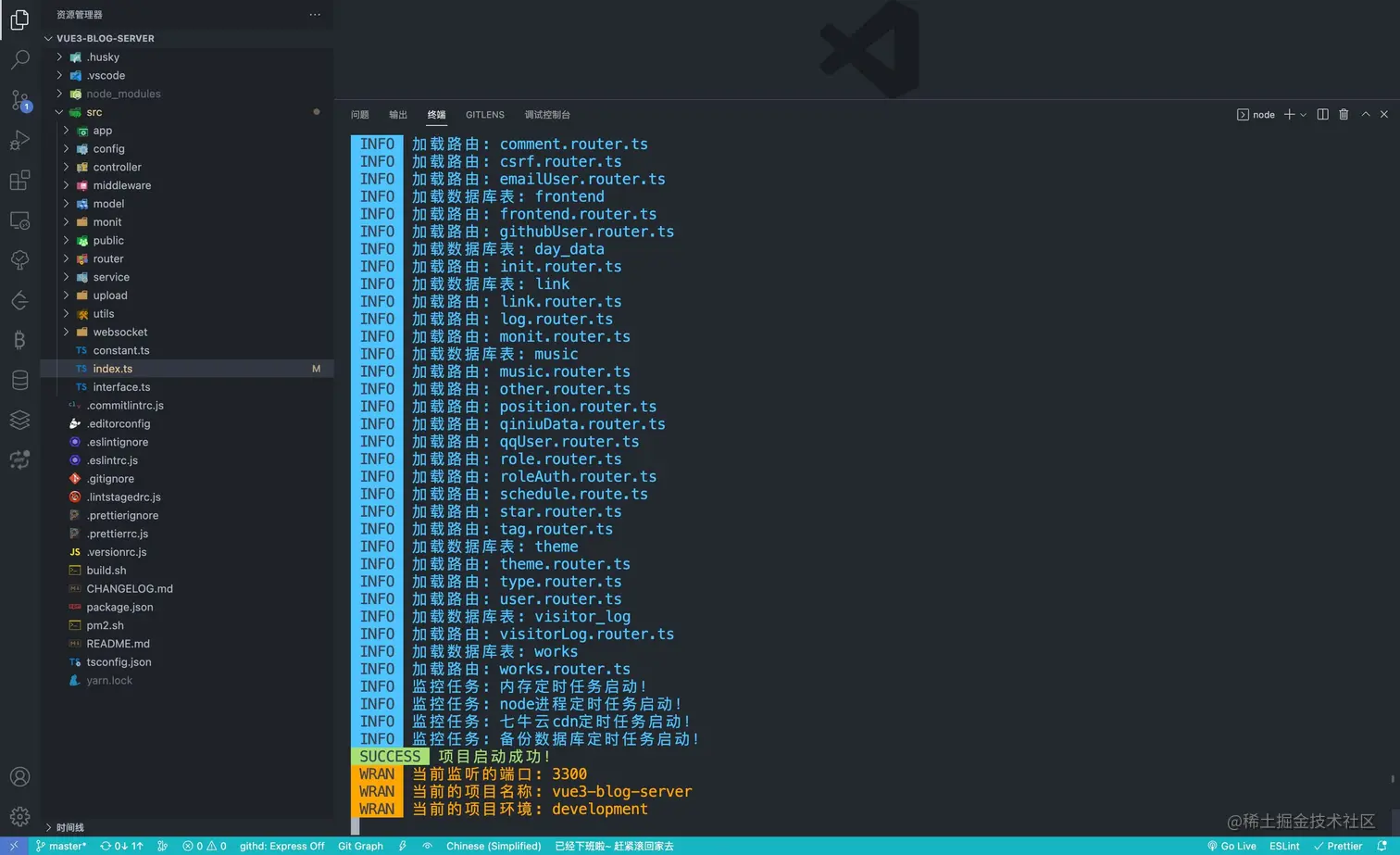Image resolution: width=1400 pixels, height=855 pixels.
Task: Switch to the 问题 problems tab
Action: point(360,115)
